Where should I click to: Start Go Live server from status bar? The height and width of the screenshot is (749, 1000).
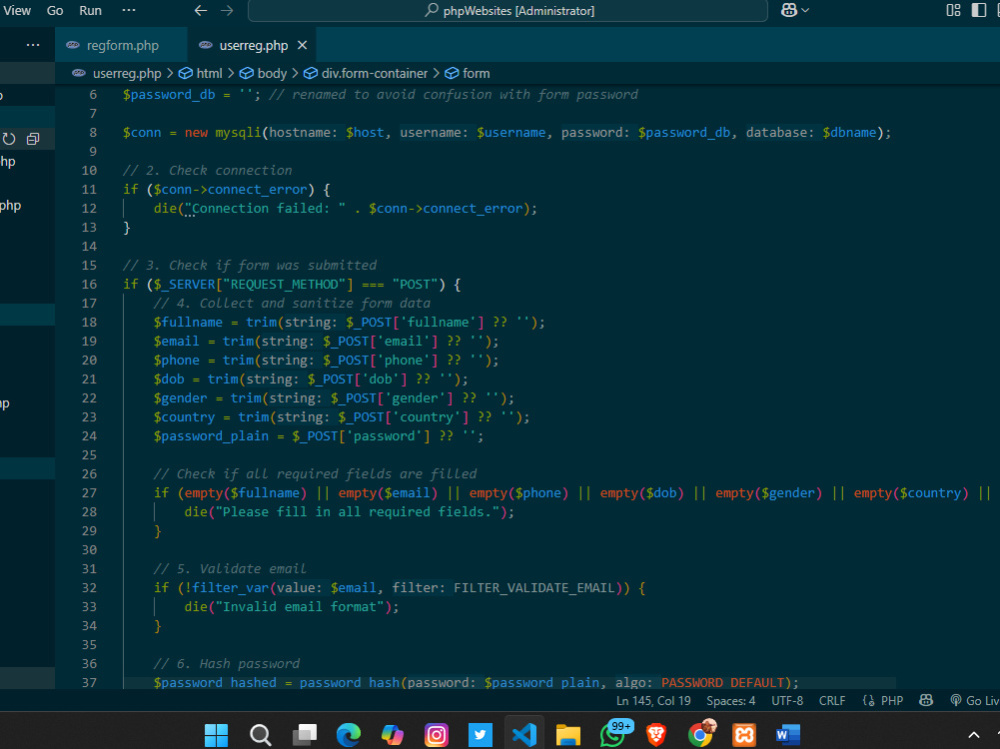pos(974,701)
